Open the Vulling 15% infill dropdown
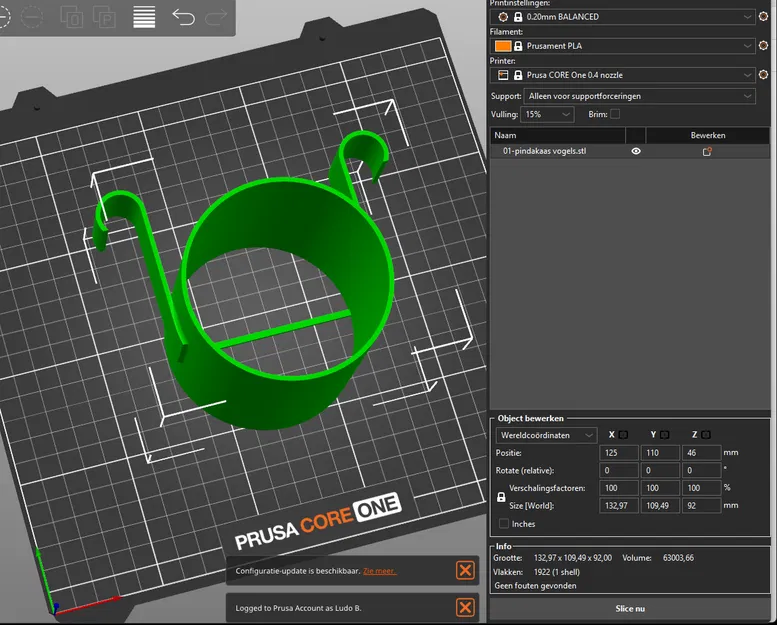The height and width of the screenshot is (625, 777). [547, 114]
